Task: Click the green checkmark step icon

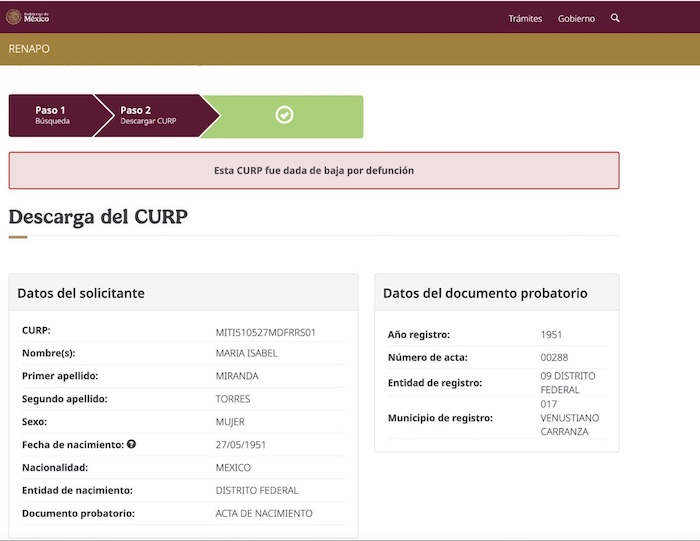Action: point(284,116)
